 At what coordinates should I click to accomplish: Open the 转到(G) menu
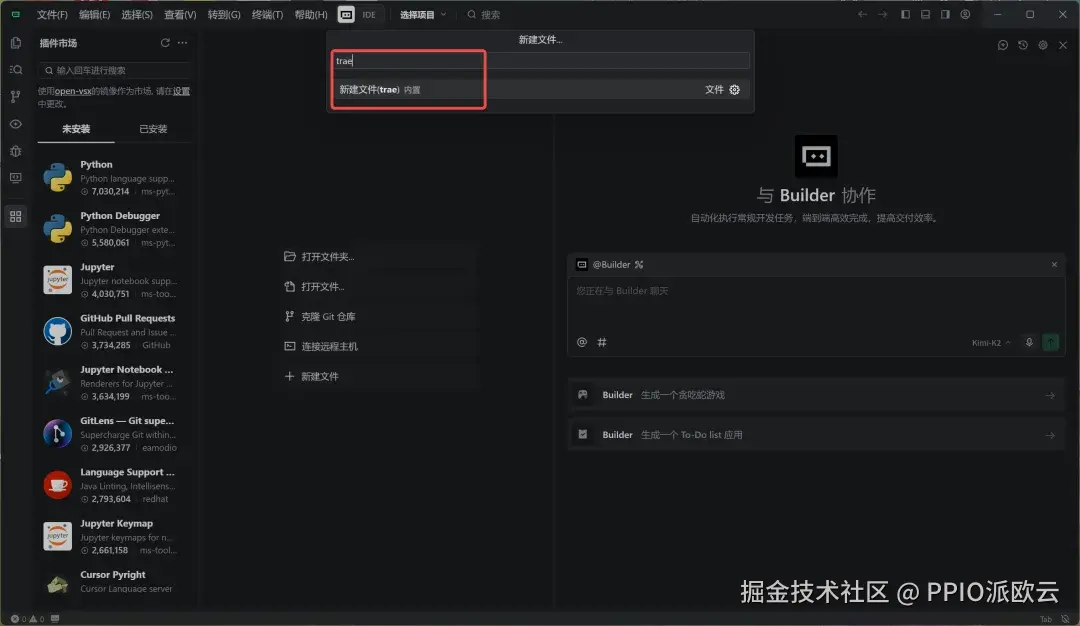(224, 14)
